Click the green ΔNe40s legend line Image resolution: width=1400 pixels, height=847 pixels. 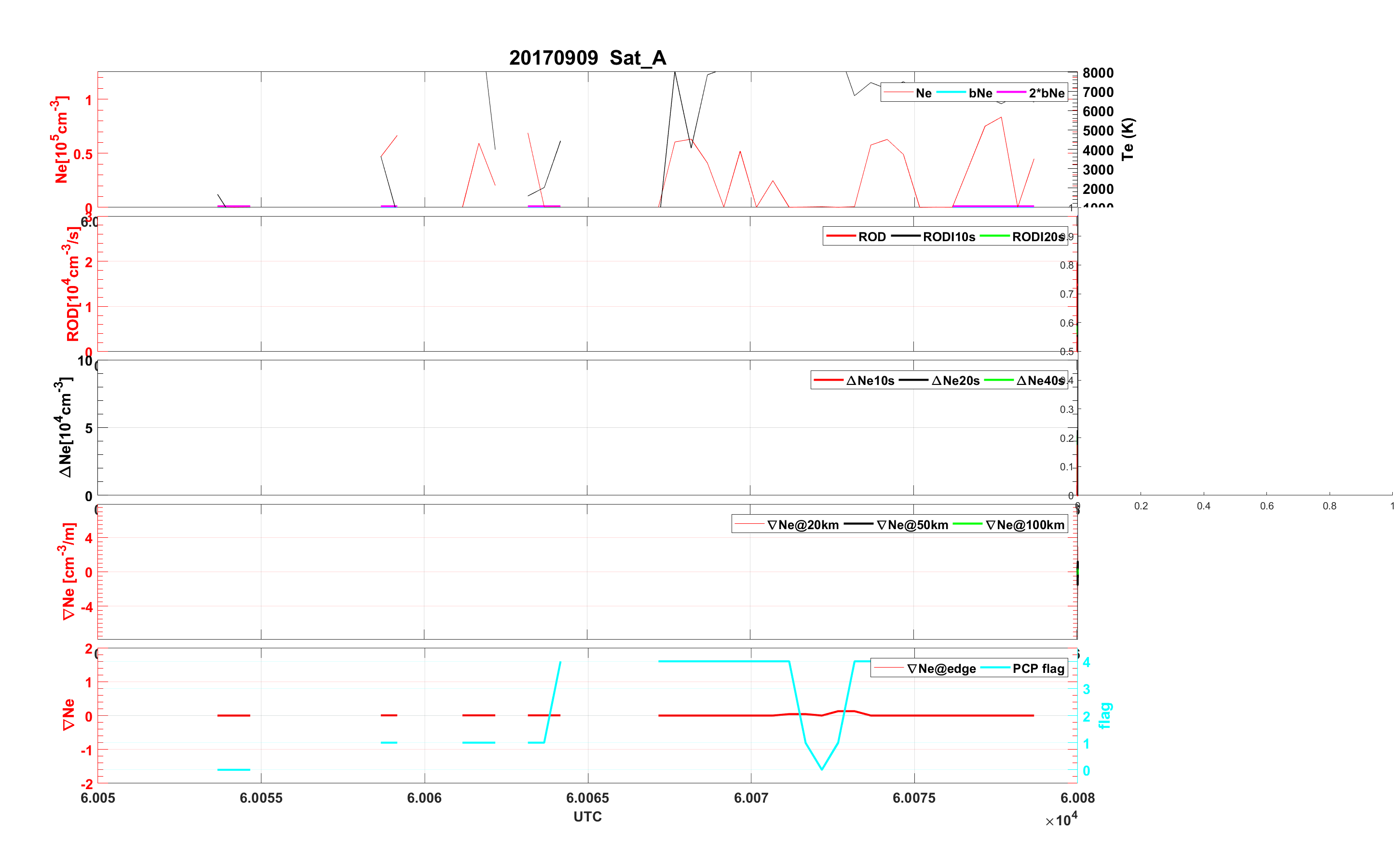click(998, 380)
